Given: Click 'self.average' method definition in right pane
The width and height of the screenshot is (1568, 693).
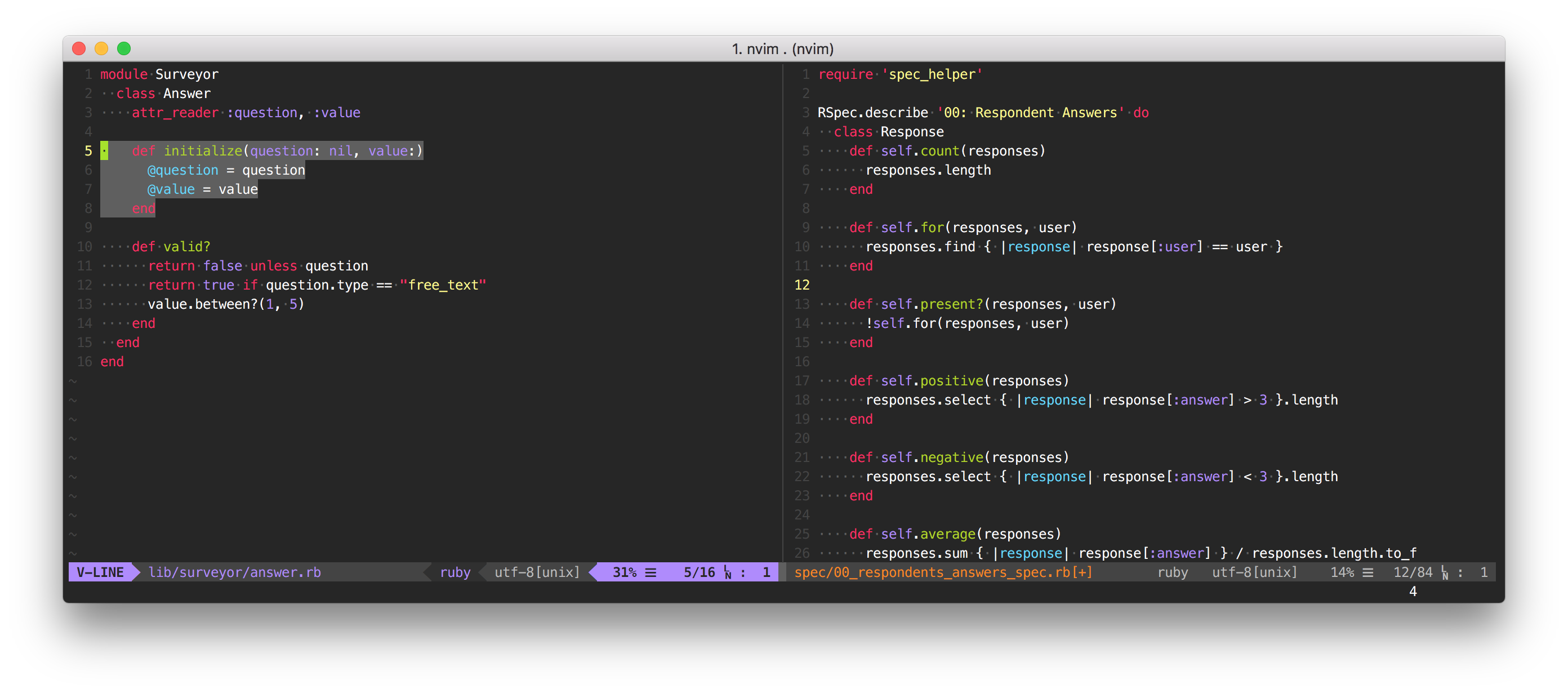Looking at the screenshot, I should coord(928,534).
